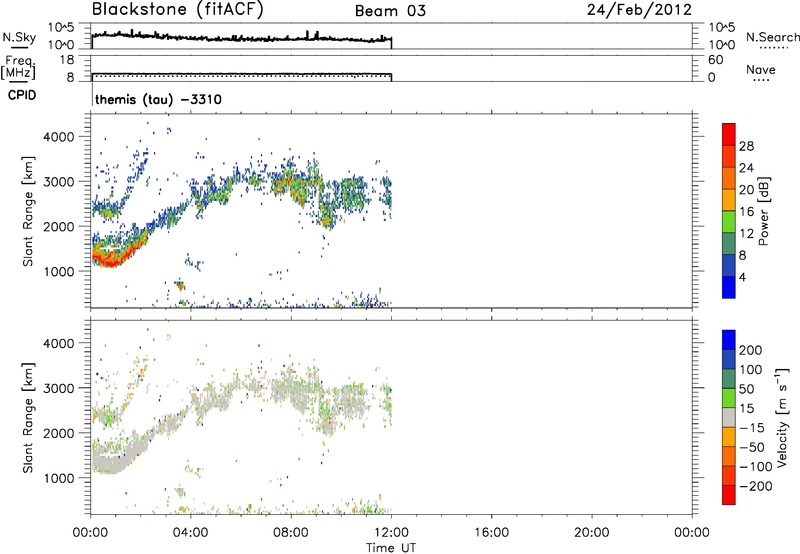Click the Slant Range label of power panel

[28, 211]
